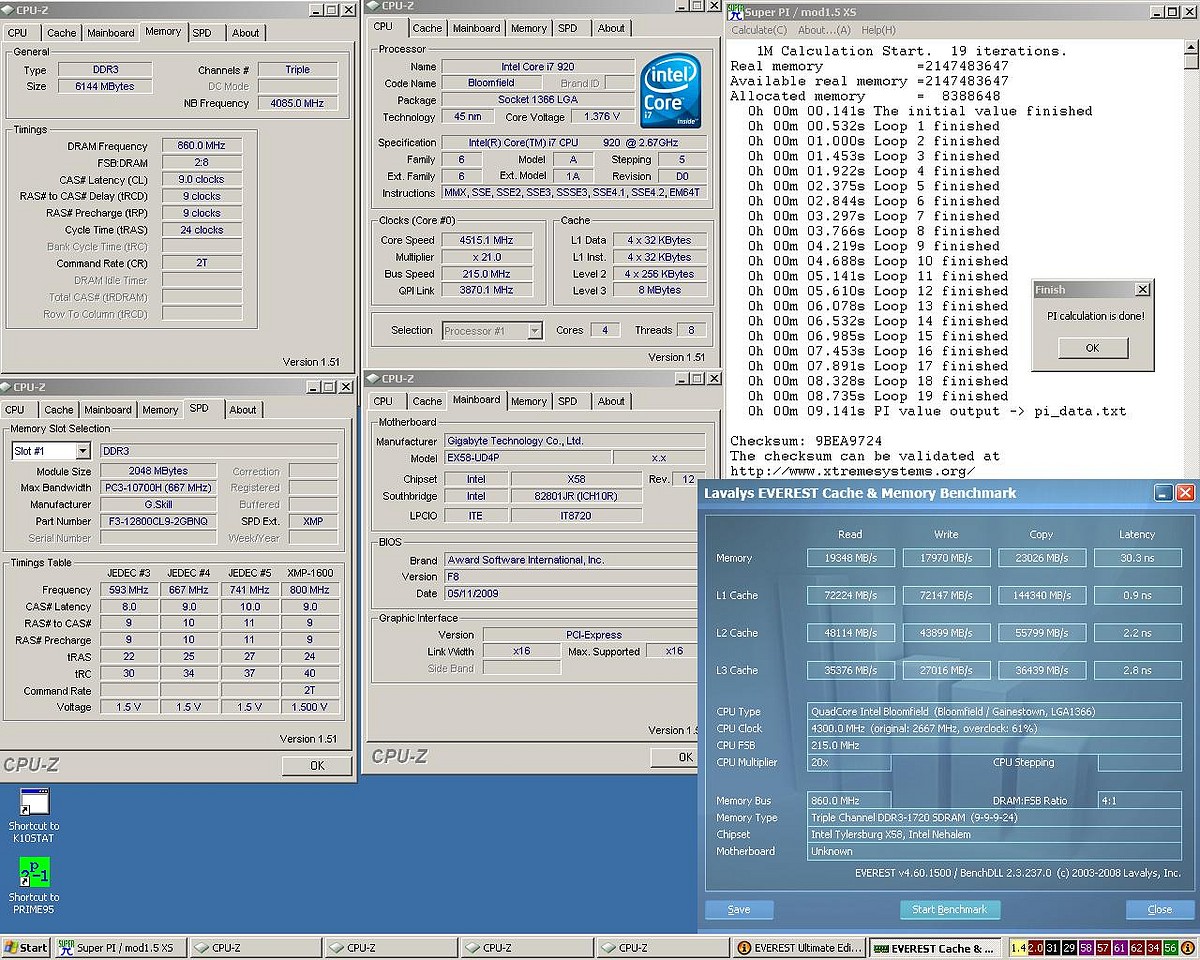1200x960 pixels.
Task: Click the Memory Read 19348 MB/s value
Action: click(x=850, y=558)
